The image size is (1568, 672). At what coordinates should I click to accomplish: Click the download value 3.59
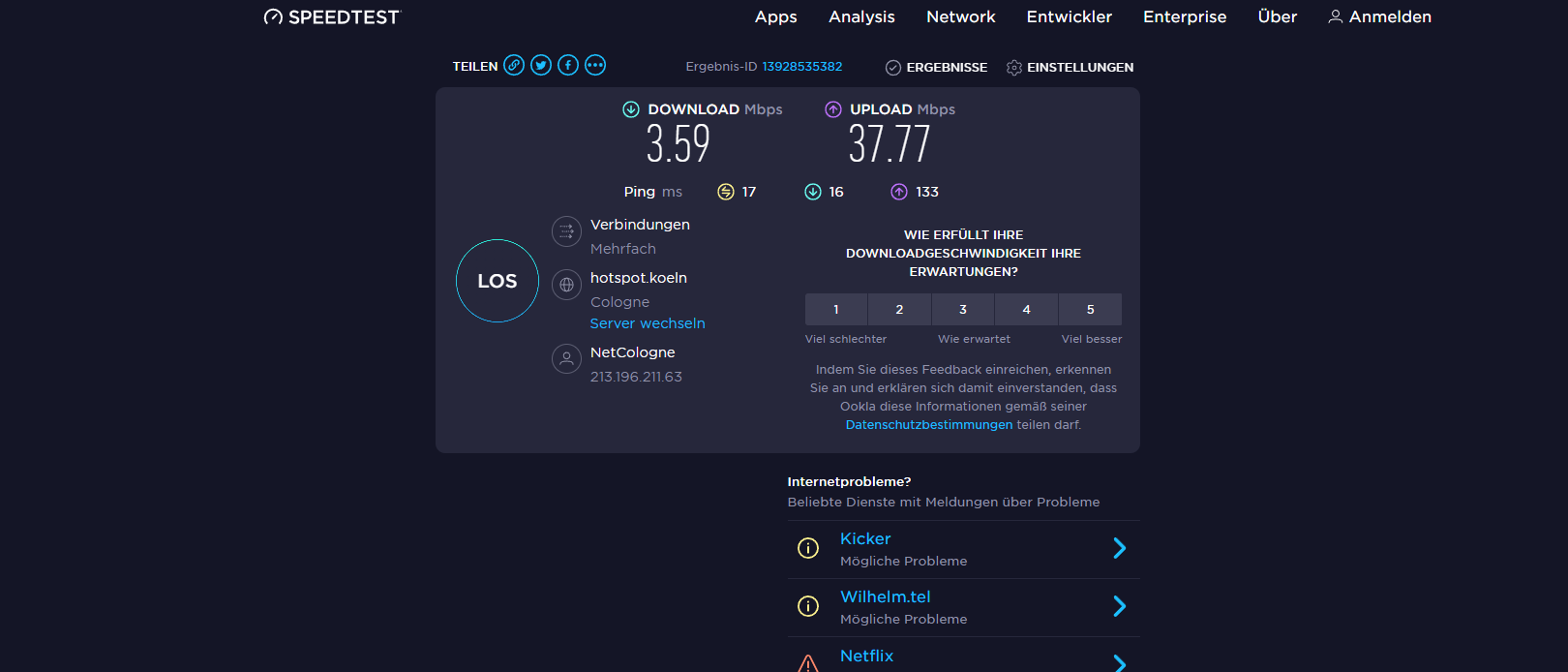678,144
